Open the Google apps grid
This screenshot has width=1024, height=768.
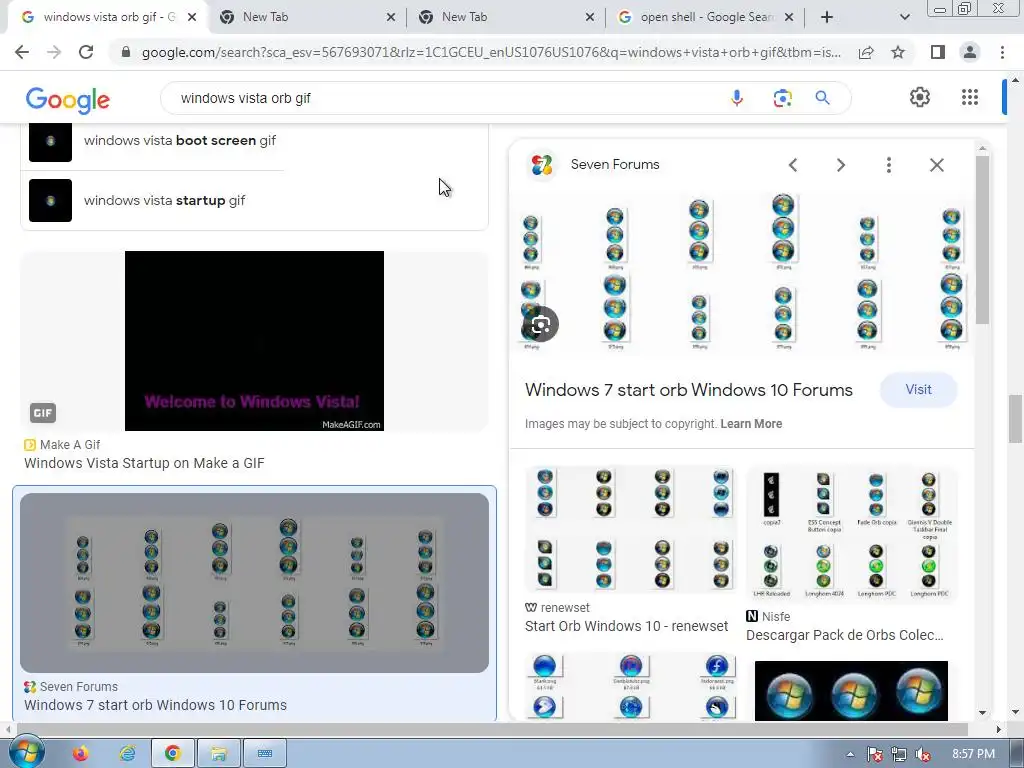970,97
